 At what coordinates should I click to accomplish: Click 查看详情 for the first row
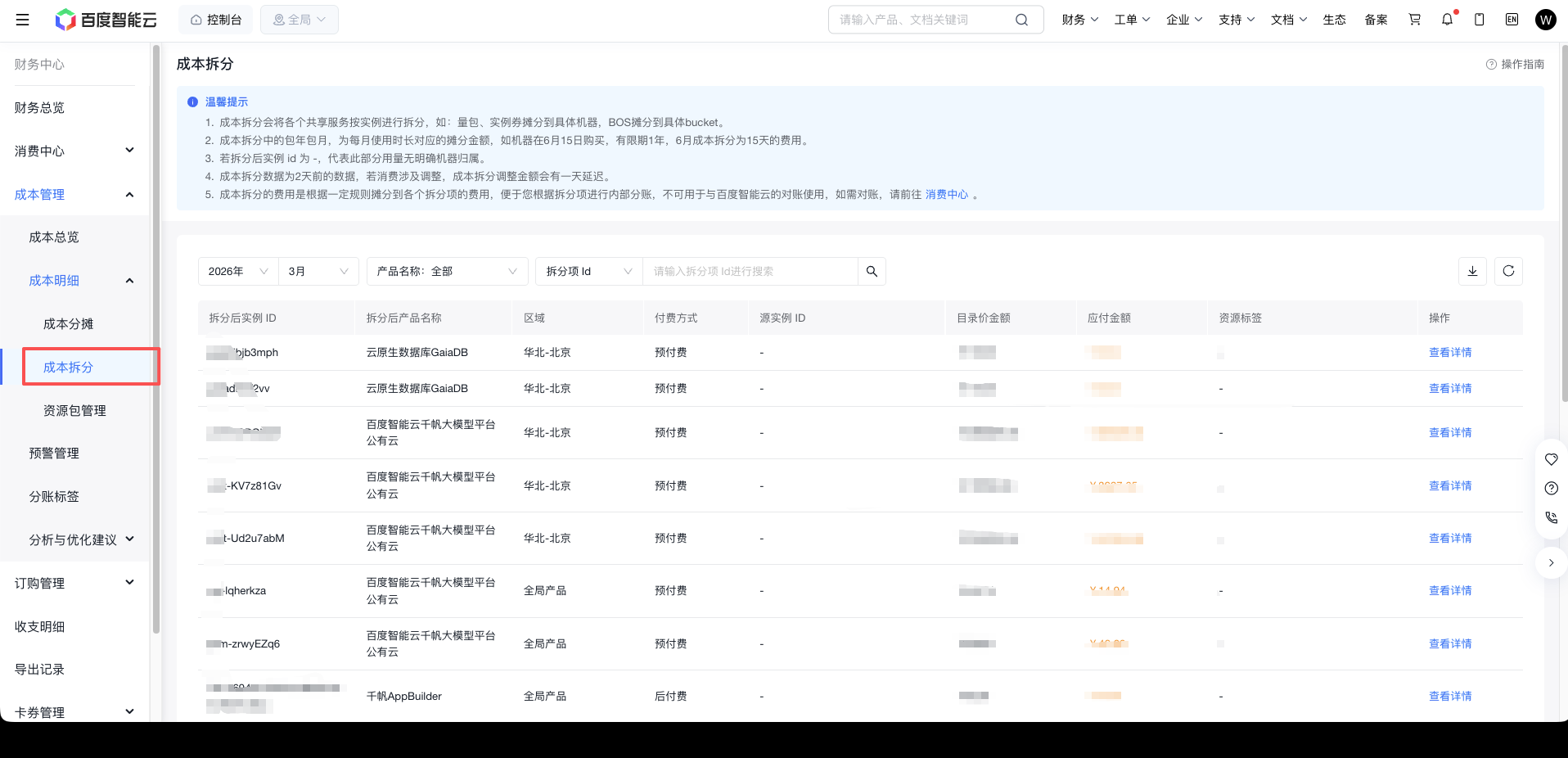(x=1449, y=353)
